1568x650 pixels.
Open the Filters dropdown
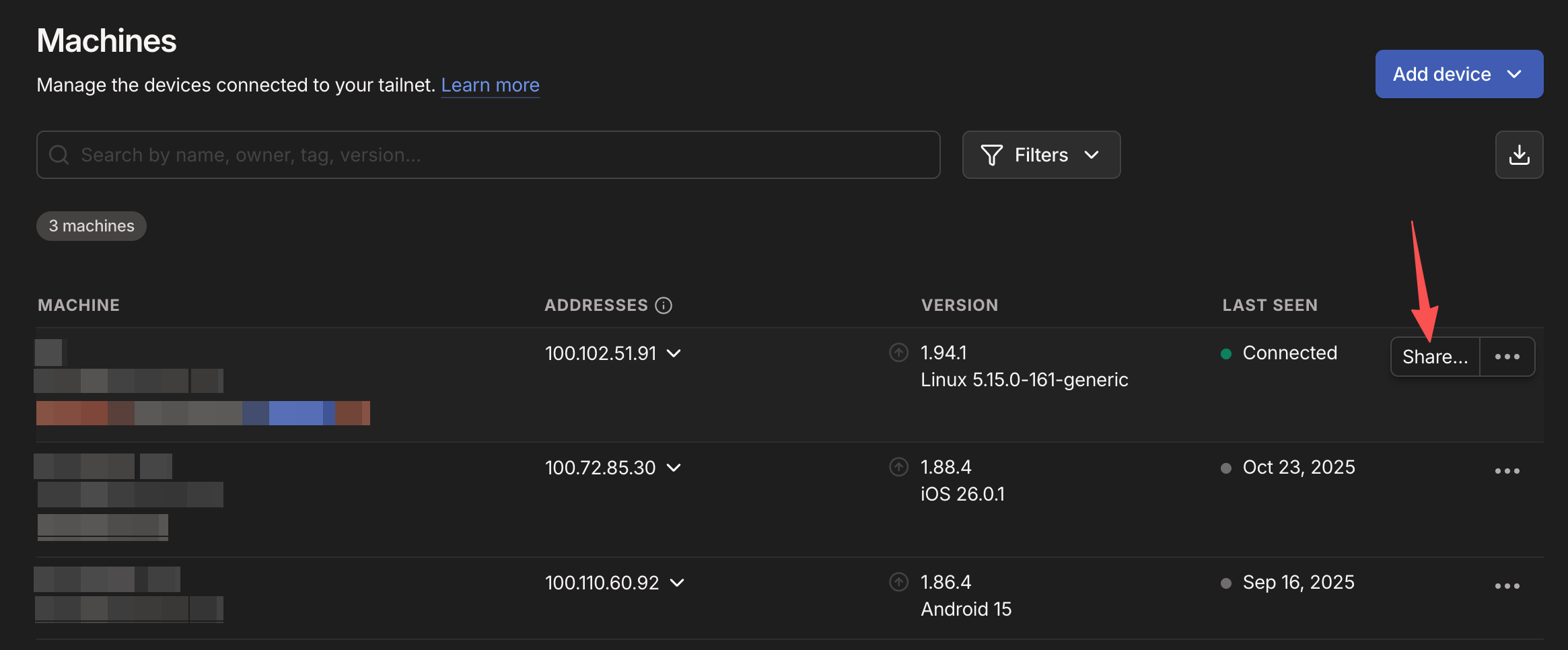[1041, 155]
